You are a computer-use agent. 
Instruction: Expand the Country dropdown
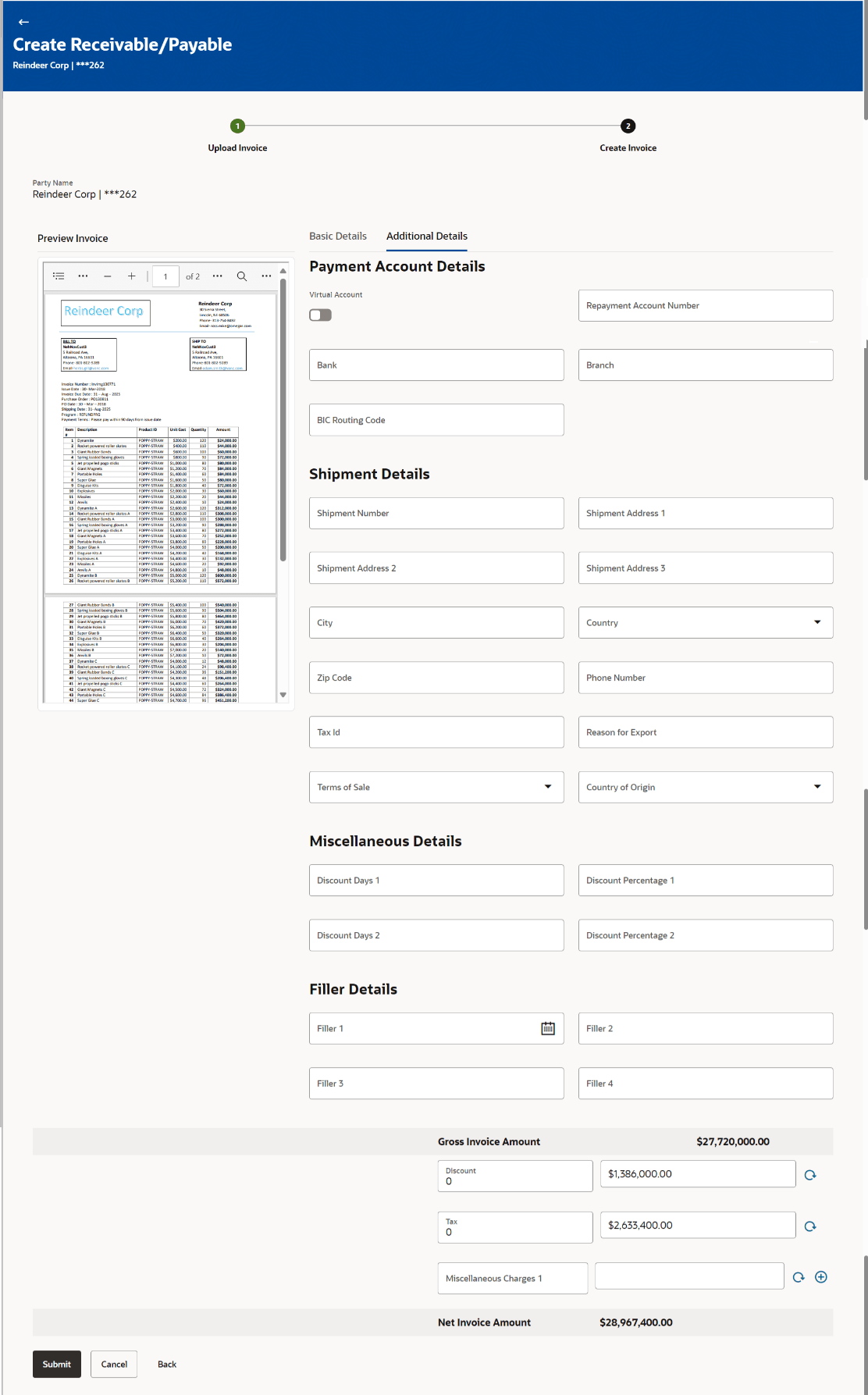tap(817, 622)
